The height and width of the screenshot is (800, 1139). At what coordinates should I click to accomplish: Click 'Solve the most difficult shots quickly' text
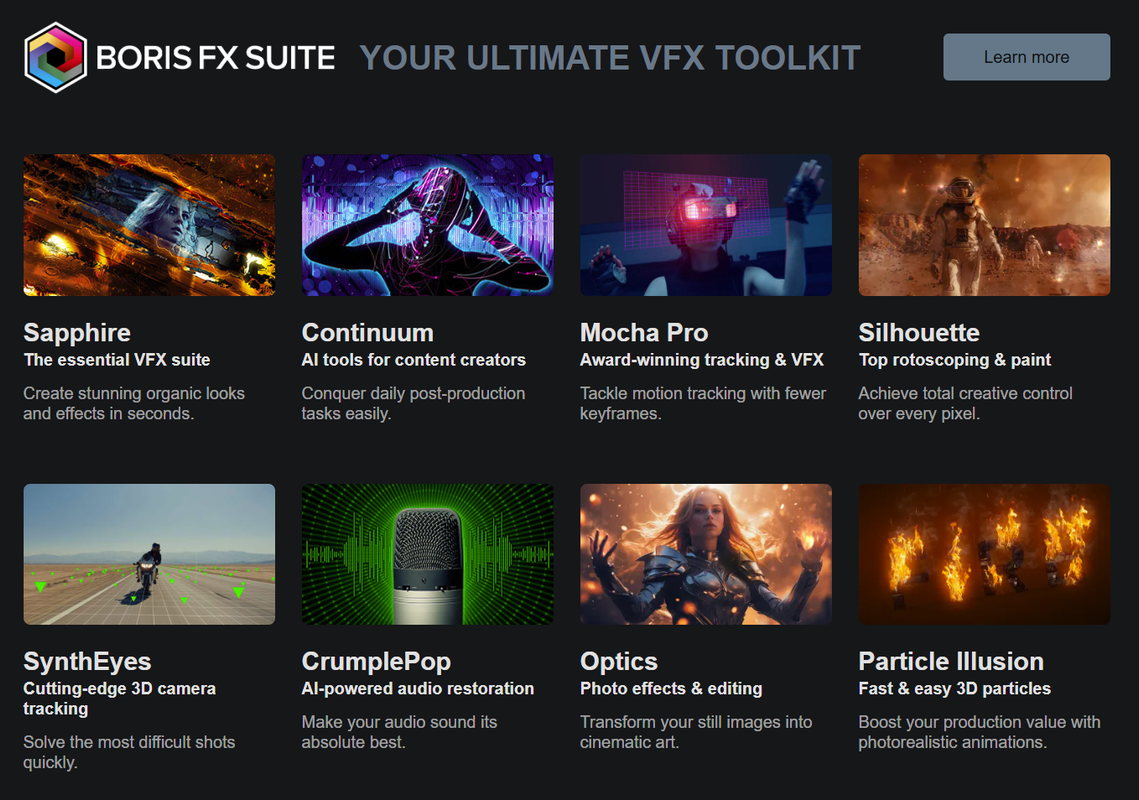pos(129,753)
